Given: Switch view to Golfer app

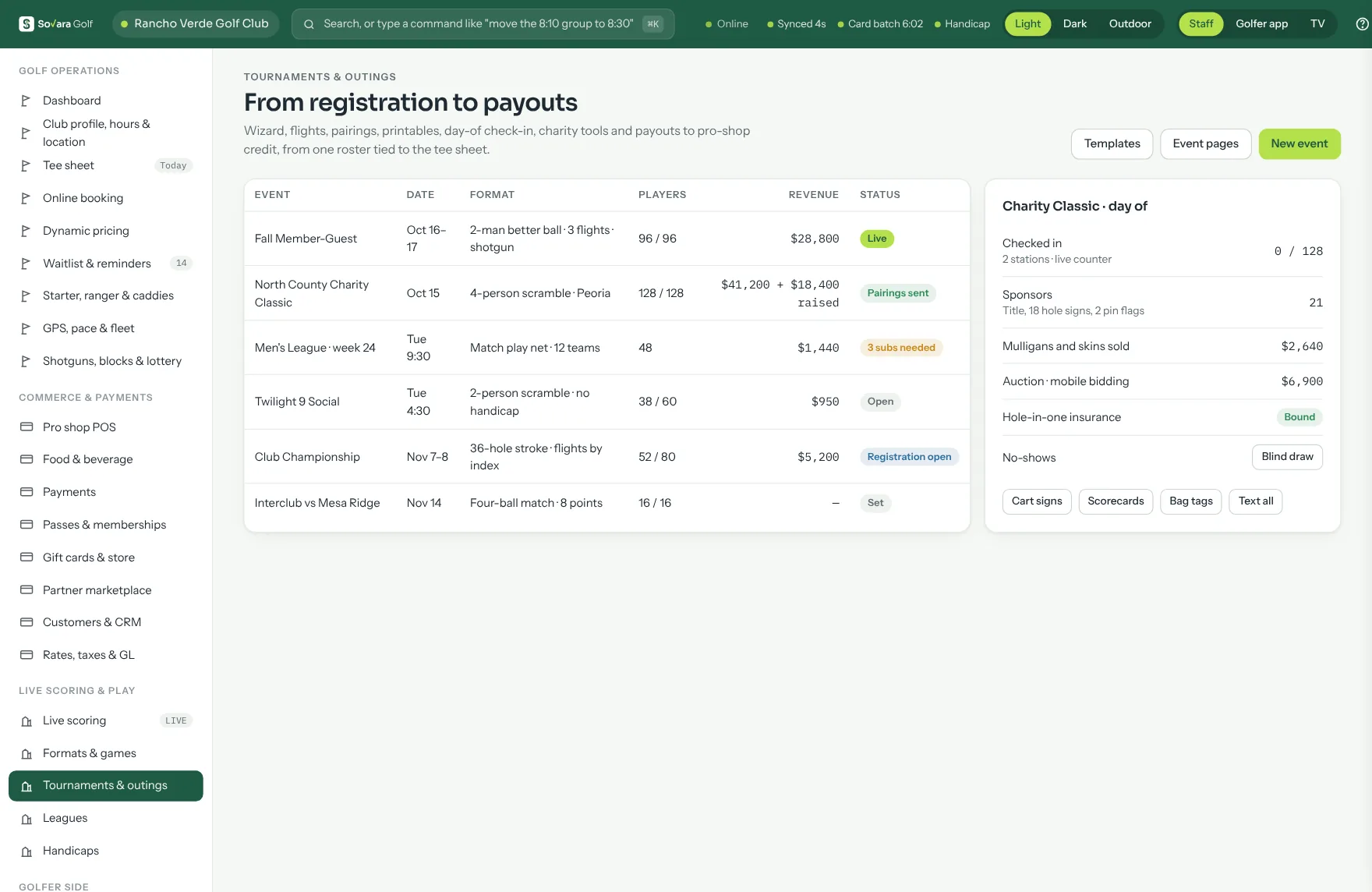Looking at the screenshot, I should click(x=1261, y=24).
